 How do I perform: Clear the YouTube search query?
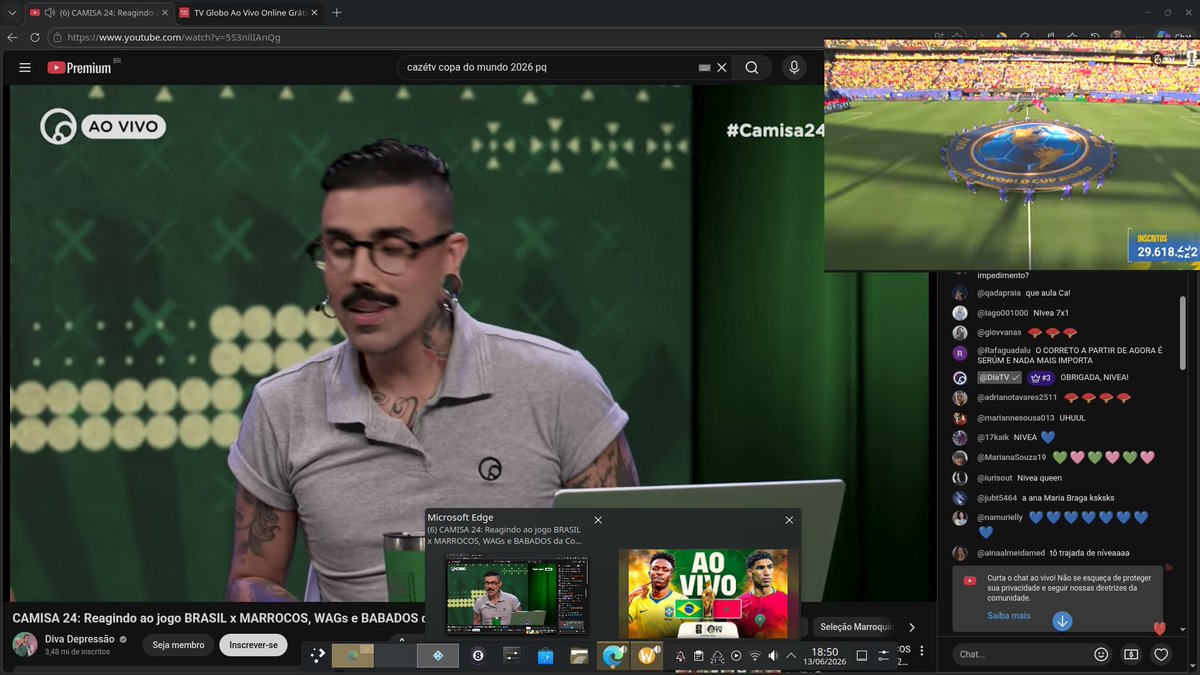[x=722, y=67]
